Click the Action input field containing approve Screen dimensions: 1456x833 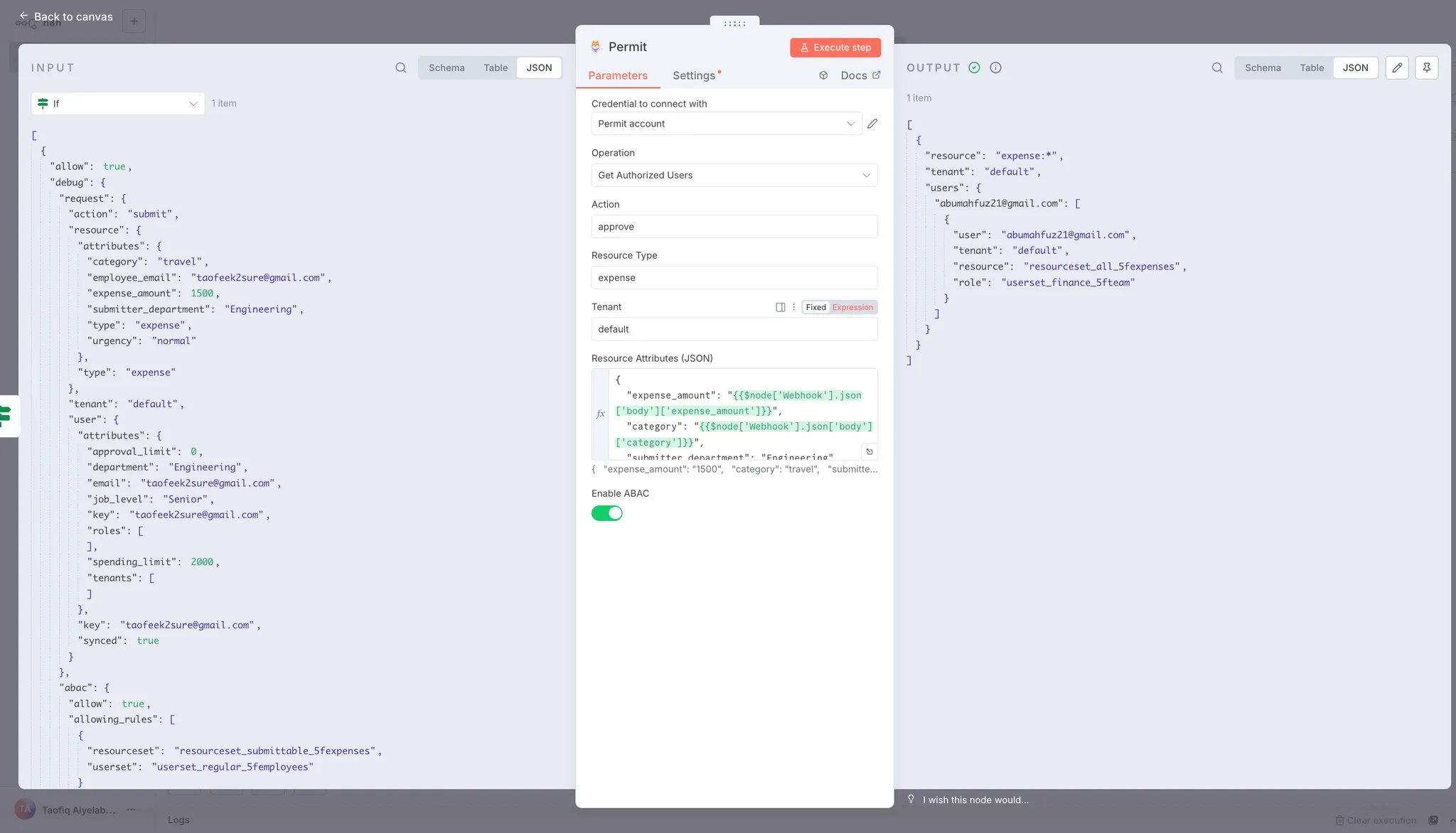(734, 227)
